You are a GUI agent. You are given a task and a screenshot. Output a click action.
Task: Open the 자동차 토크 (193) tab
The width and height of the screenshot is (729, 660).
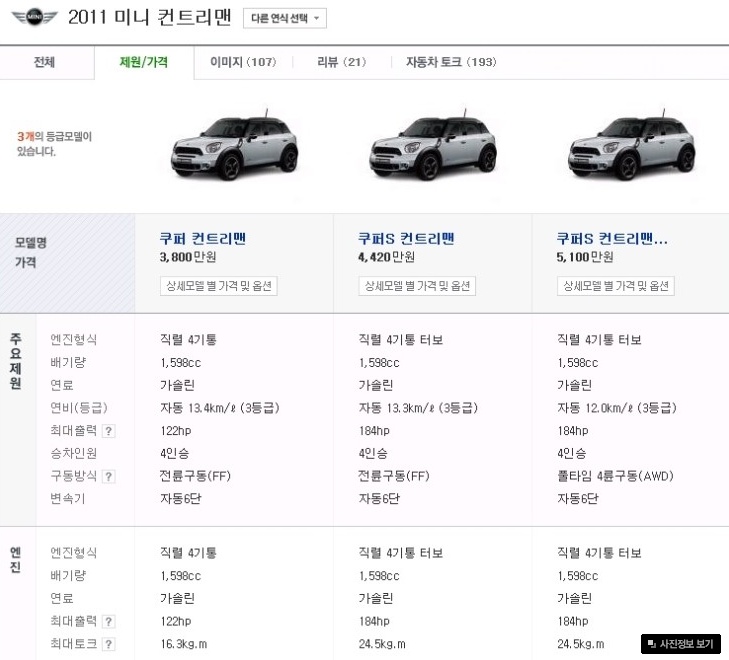(x=451, y=62)
